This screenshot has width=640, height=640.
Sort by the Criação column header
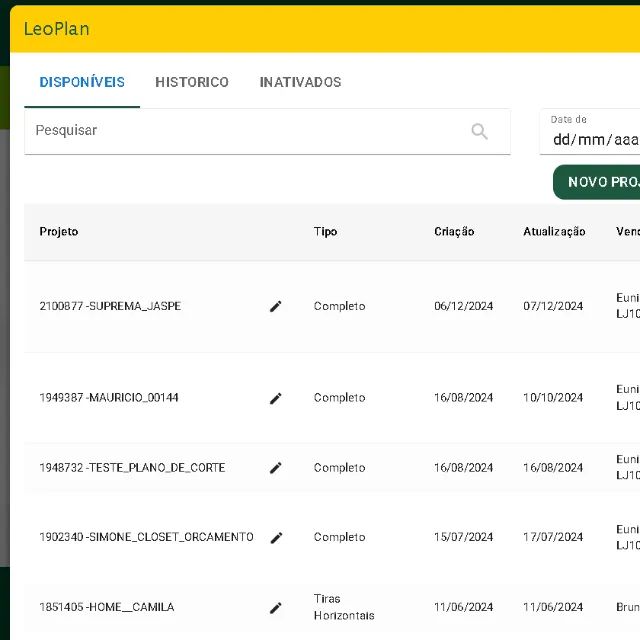454,232
